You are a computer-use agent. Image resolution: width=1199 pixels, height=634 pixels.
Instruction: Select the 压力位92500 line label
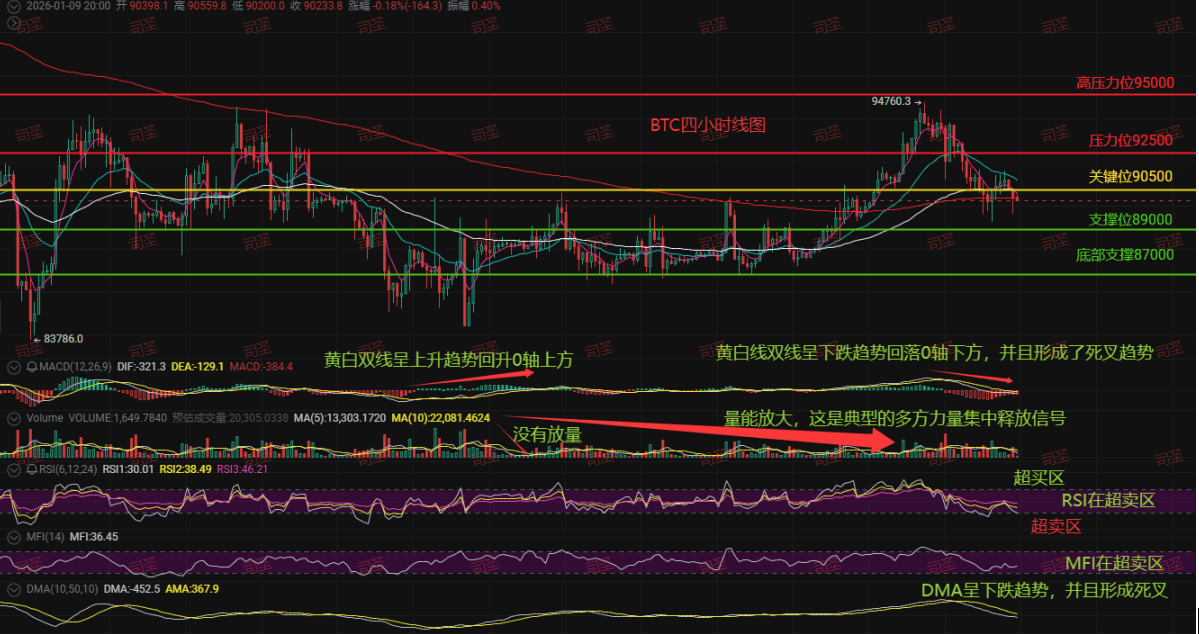click(1131, 141)
